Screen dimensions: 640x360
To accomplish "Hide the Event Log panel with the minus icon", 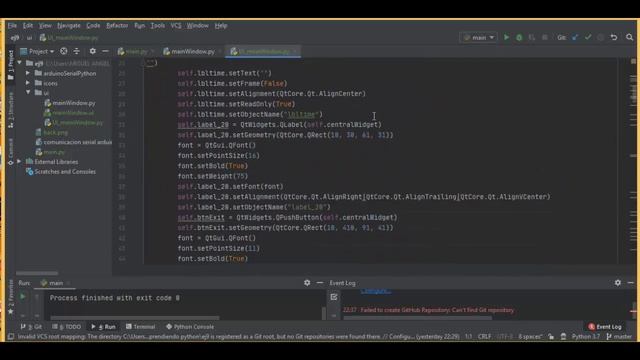I will point(631,282).
